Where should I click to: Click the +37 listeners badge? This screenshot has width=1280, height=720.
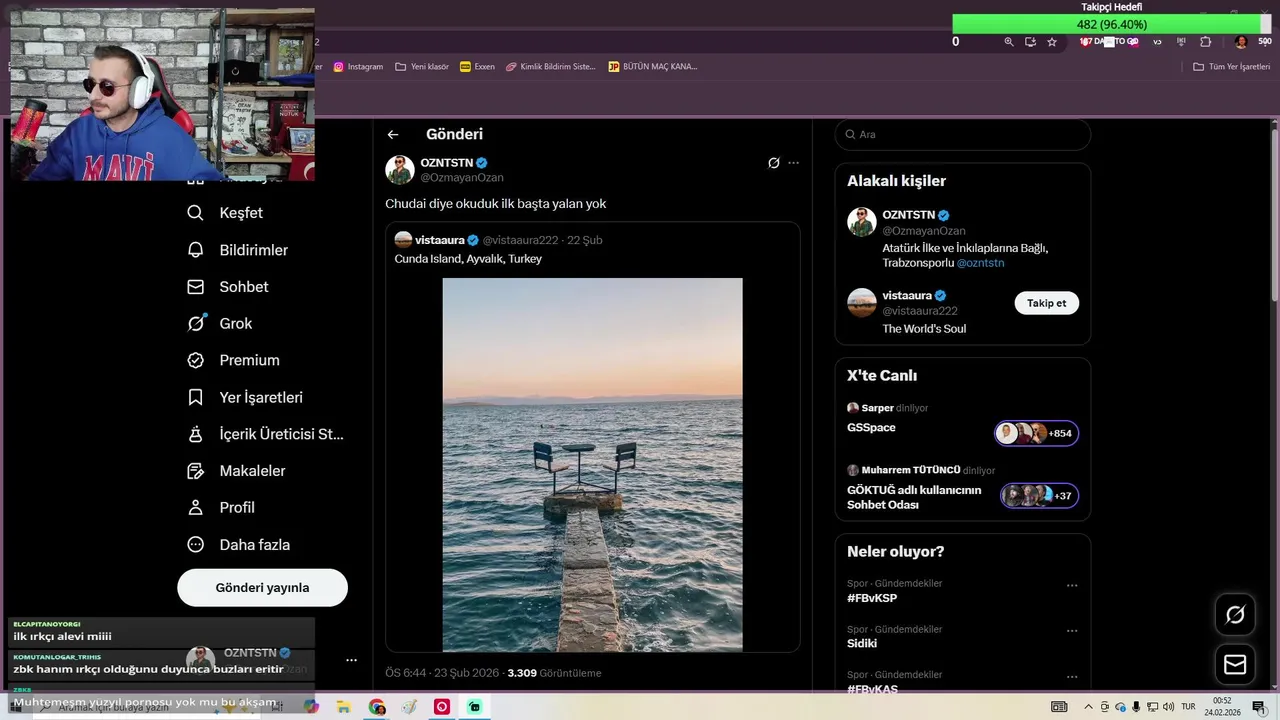(x=1040, y=496)
